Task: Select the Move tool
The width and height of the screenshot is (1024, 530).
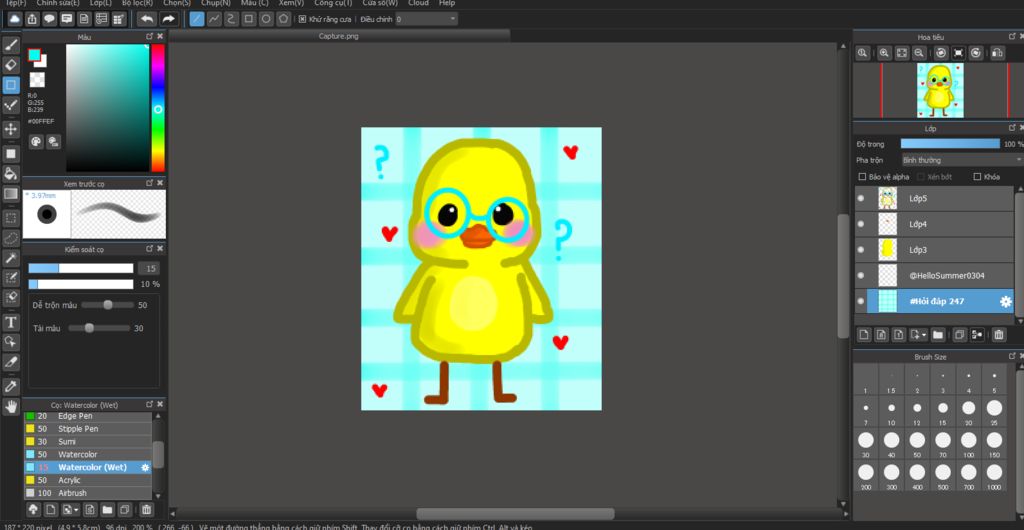Action: [11, 129]
